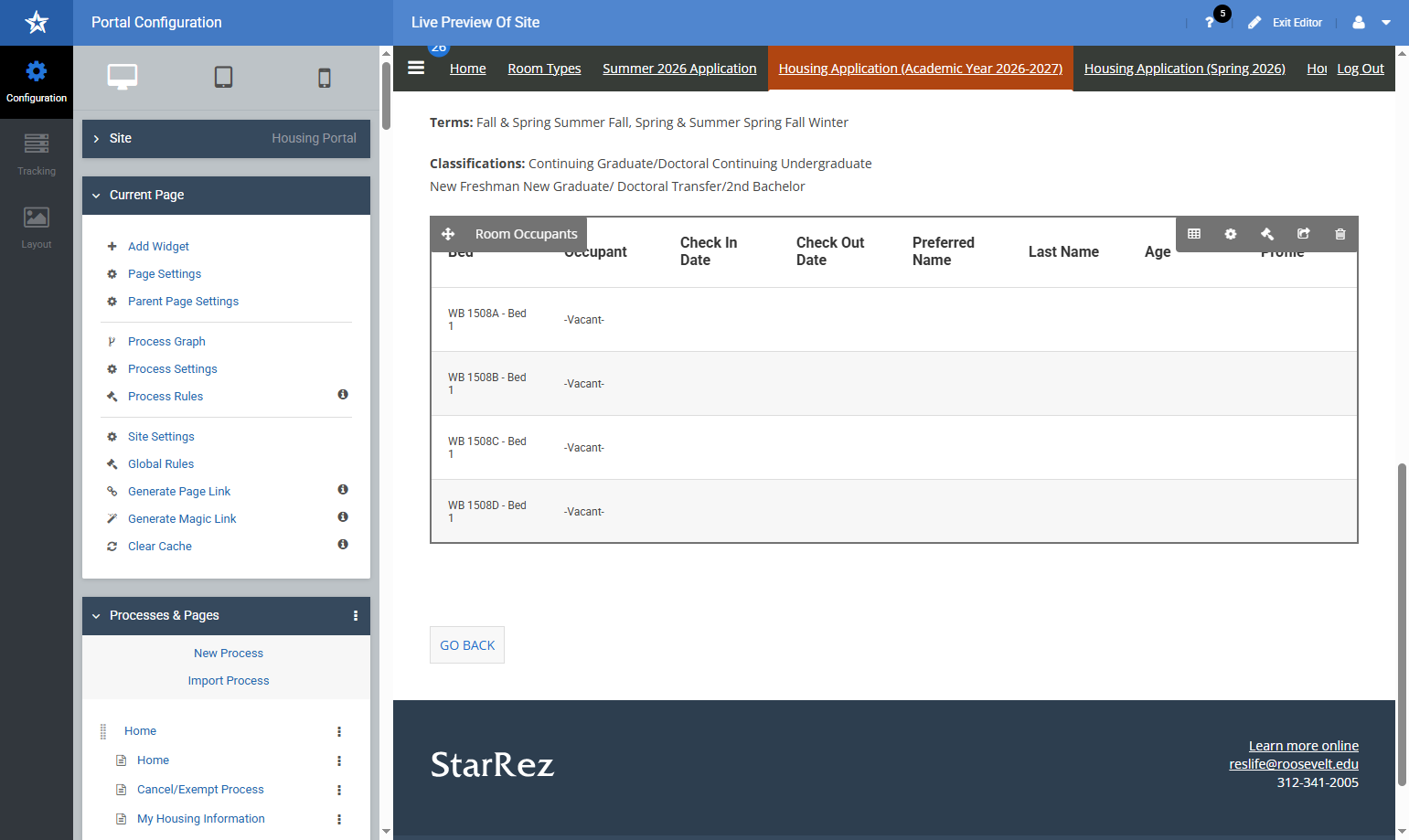Open Room Types tab in site preview

544,69
